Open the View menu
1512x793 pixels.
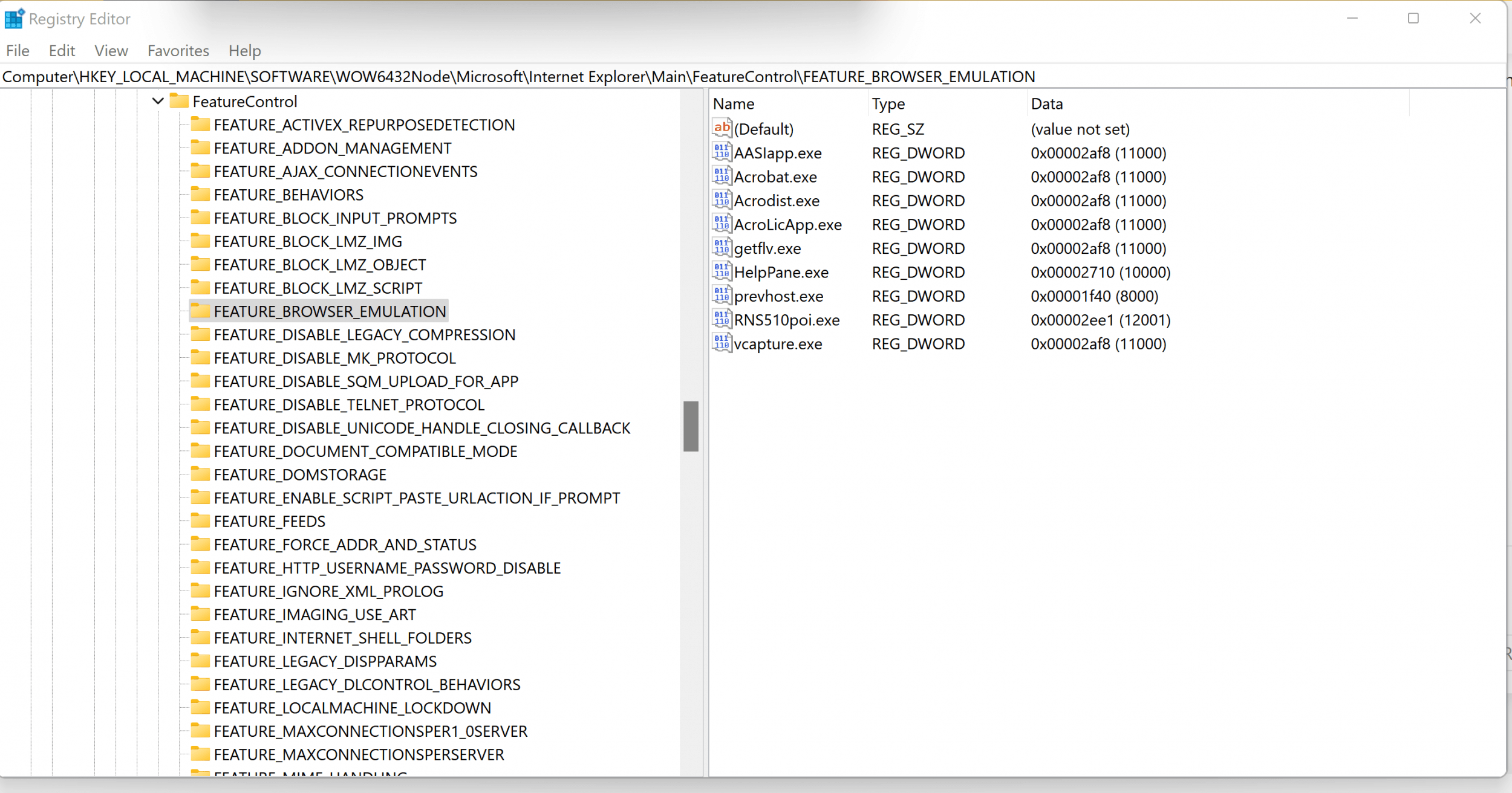(111, 51)
